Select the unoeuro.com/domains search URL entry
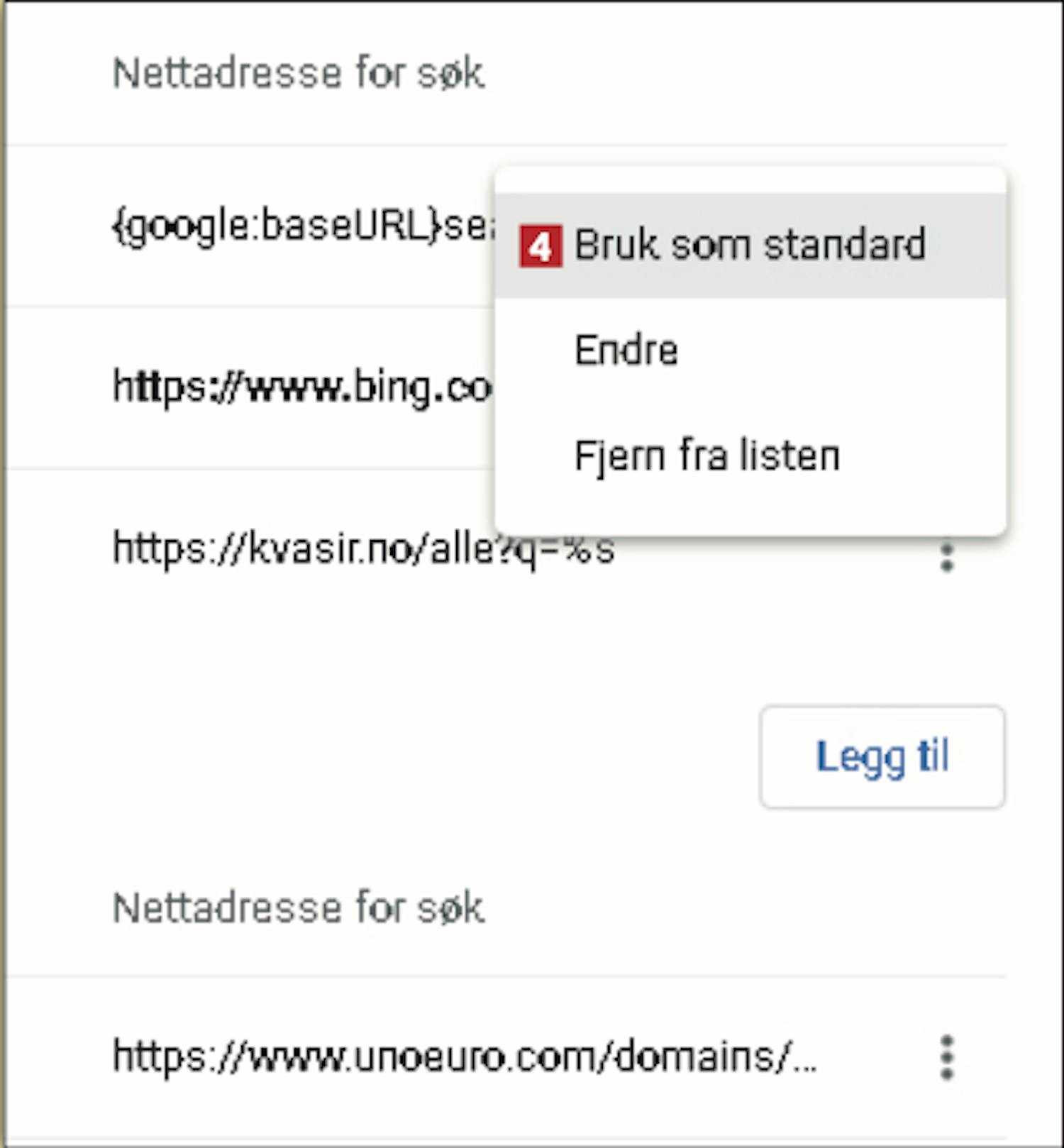Image resolution: width=1064 pixels, height=1148 pixels. [465, 1057]
